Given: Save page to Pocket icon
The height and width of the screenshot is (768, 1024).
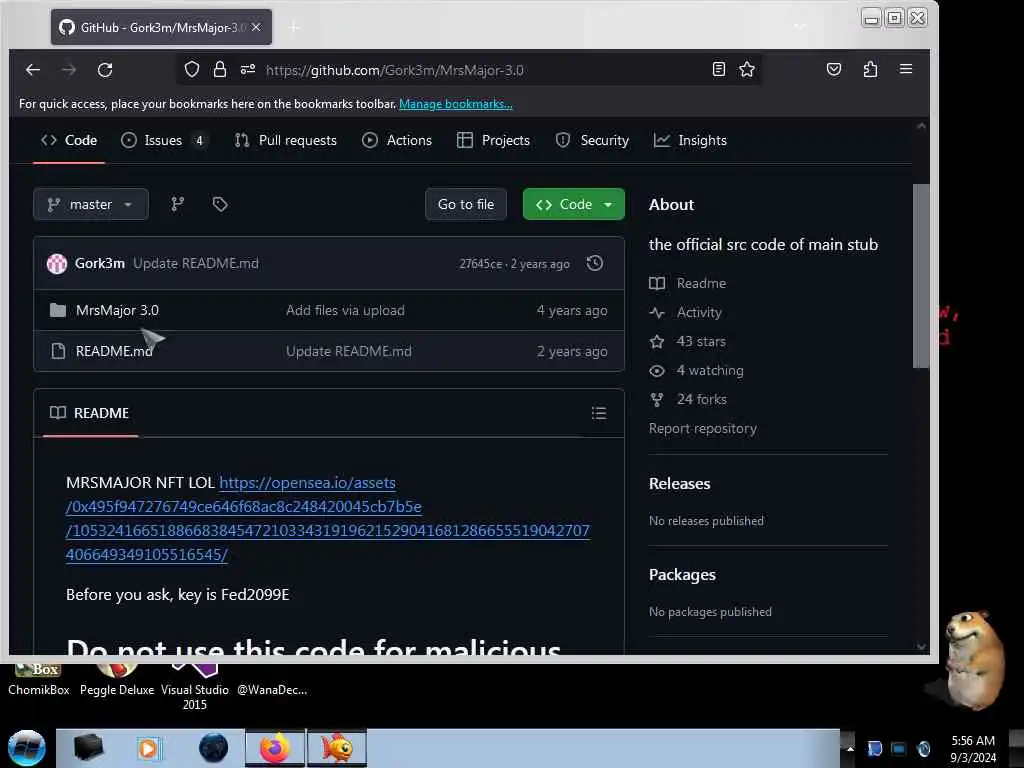Looking at the screenshot, I should click(834, 69).
